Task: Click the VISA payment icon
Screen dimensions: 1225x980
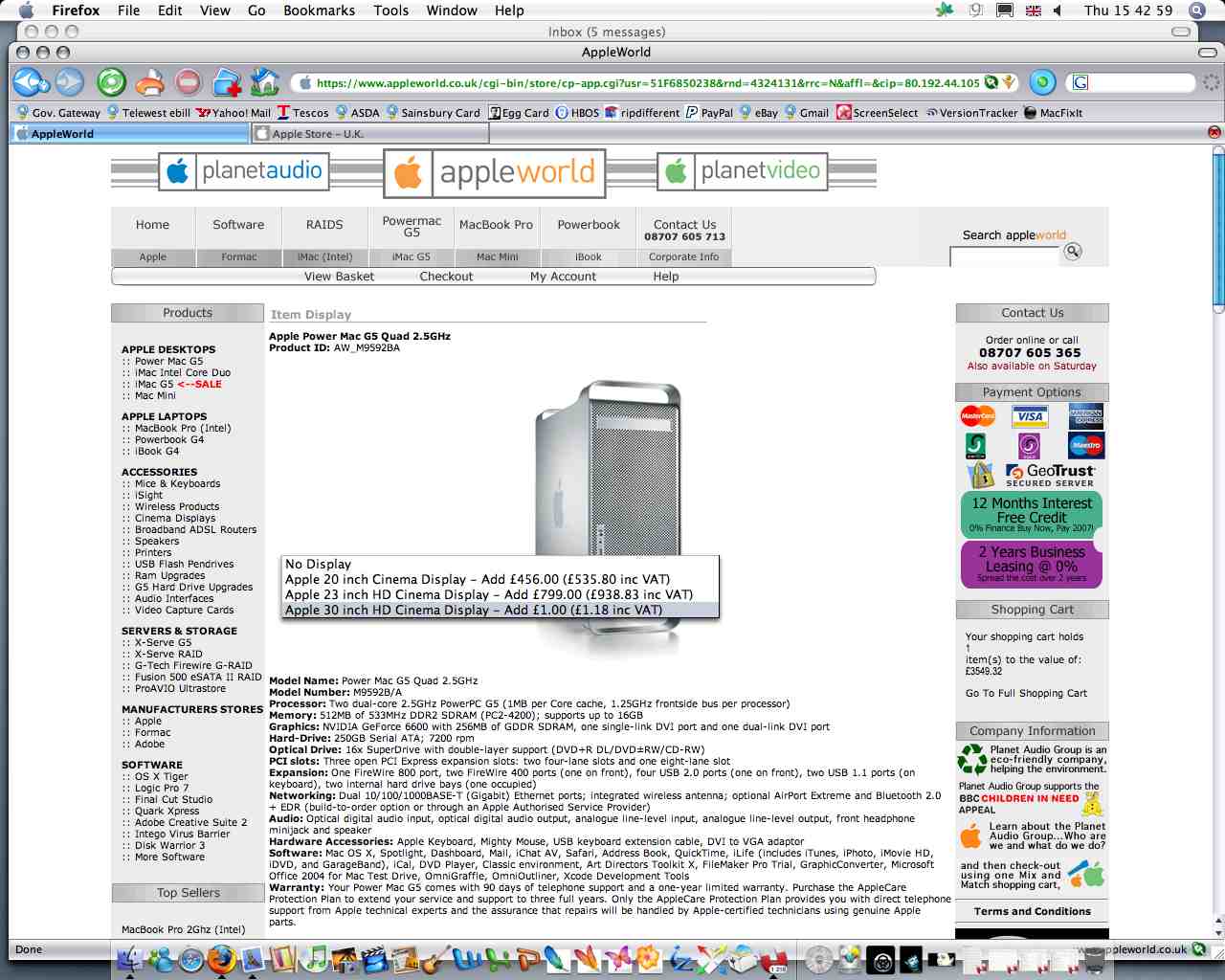Action: pyautogui.click(x=1031, y=416)
